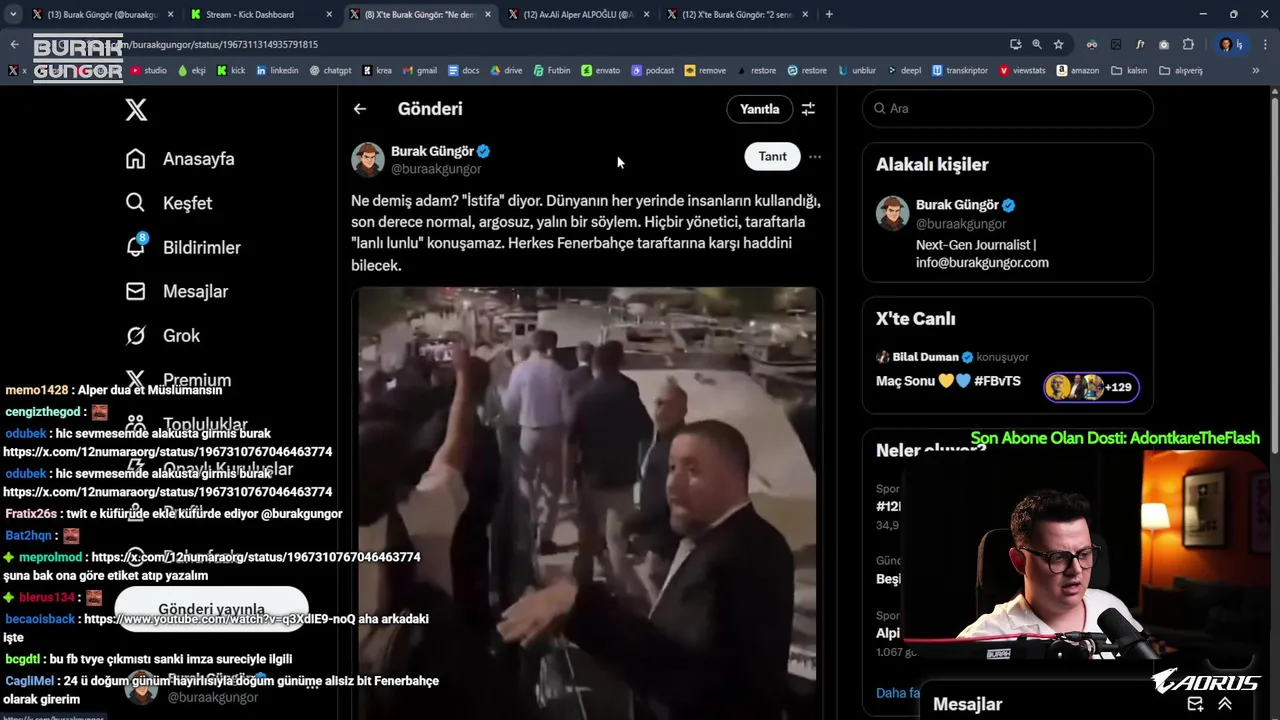1280x720 pixels.
Task: Go to Anasayfa home
Action: 180,159
